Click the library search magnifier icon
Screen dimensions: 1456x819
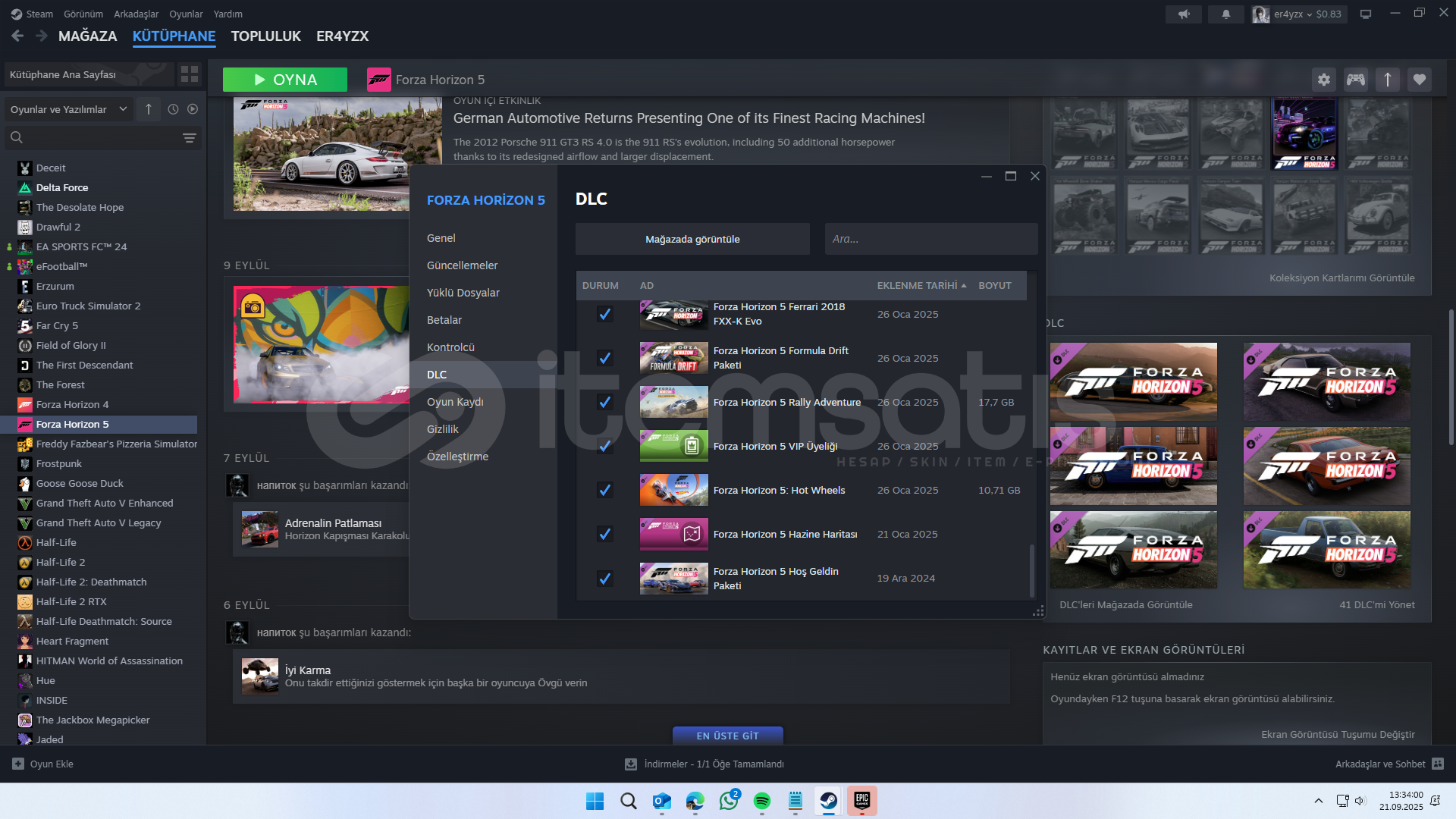[17, 137]
